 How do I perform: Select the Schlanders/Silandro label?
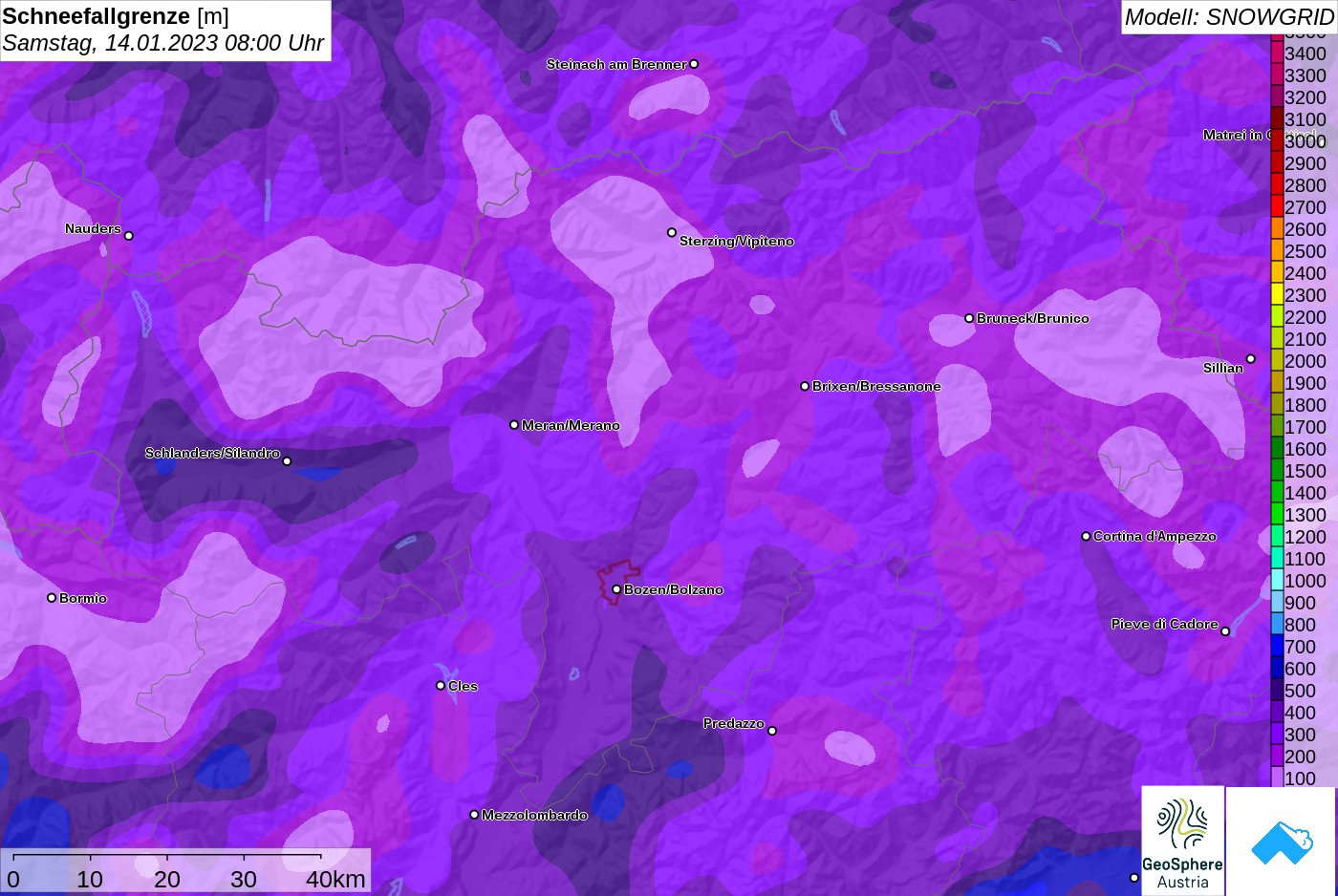pos(212,453)
